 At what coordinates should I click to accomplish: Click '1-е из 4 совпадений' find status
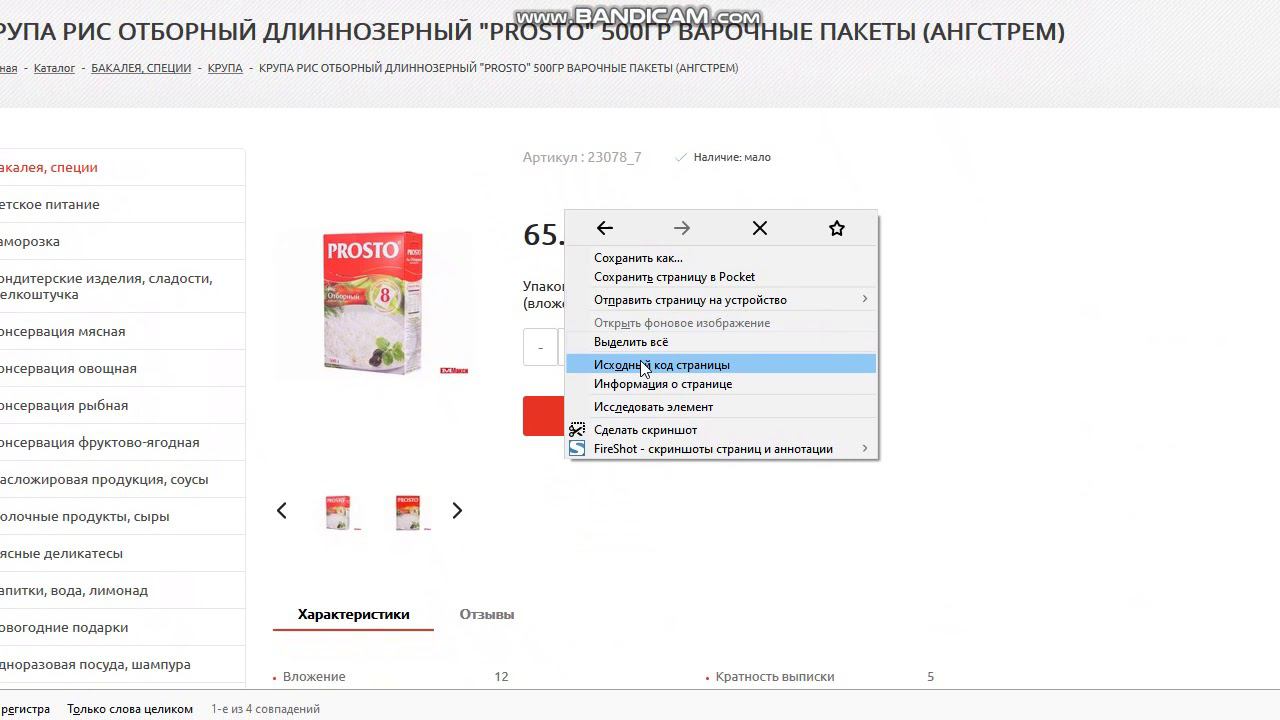pyautogui.click(x=265, y=709)
